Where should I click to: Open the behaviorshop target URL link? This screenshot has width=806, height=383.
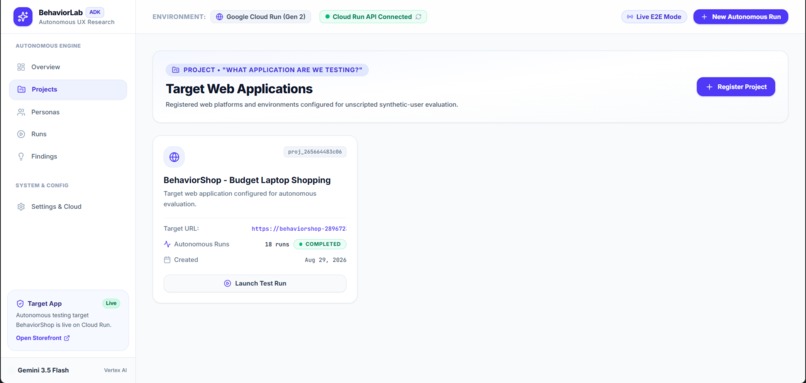tap(299, 229)
